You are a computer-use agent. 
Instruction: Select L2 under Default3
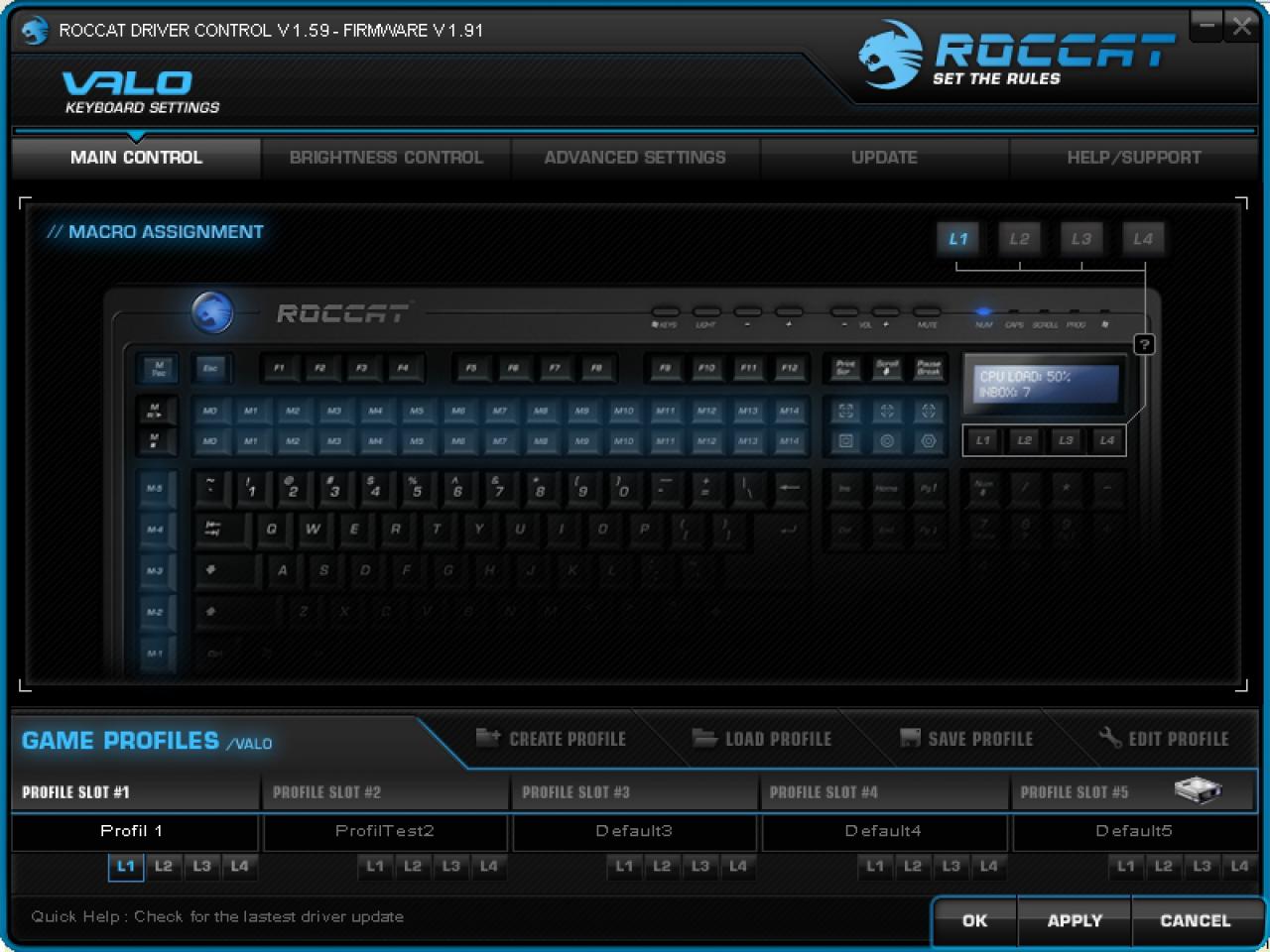(x=662, y=867)
